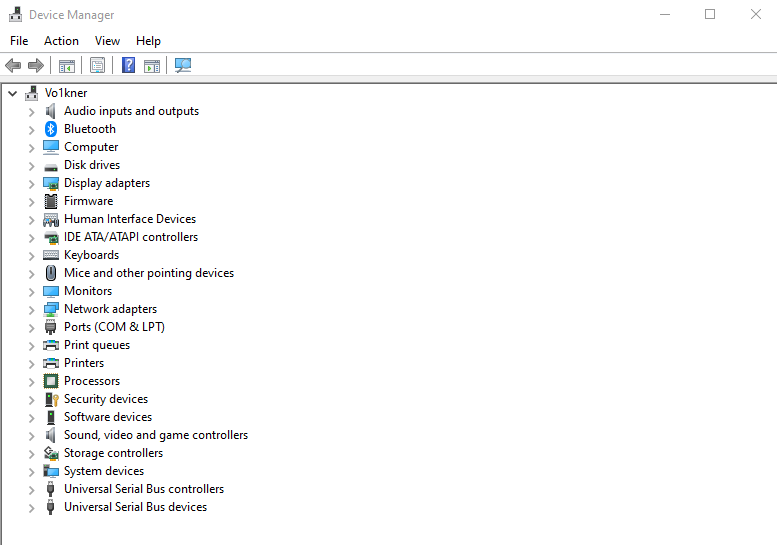Select Universal Serial Bus devices label
Image resolution: width=777 pixels, height=545 pixels.
(x=135, y=507)
